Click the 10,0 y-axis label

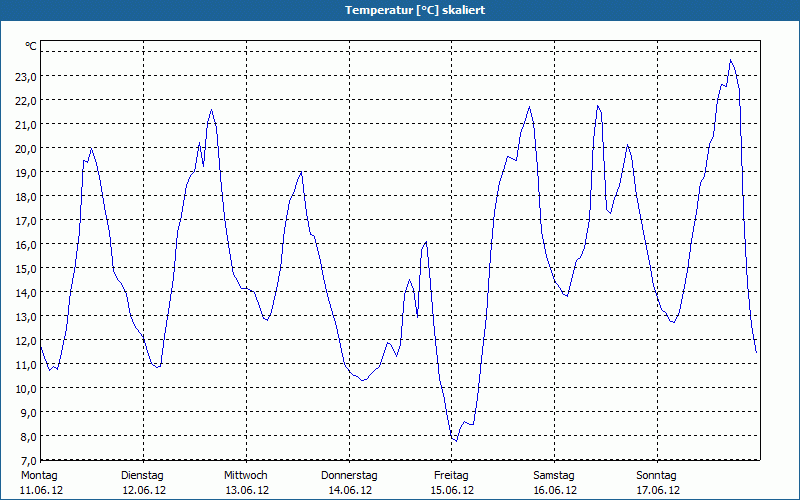pos(27,388)
